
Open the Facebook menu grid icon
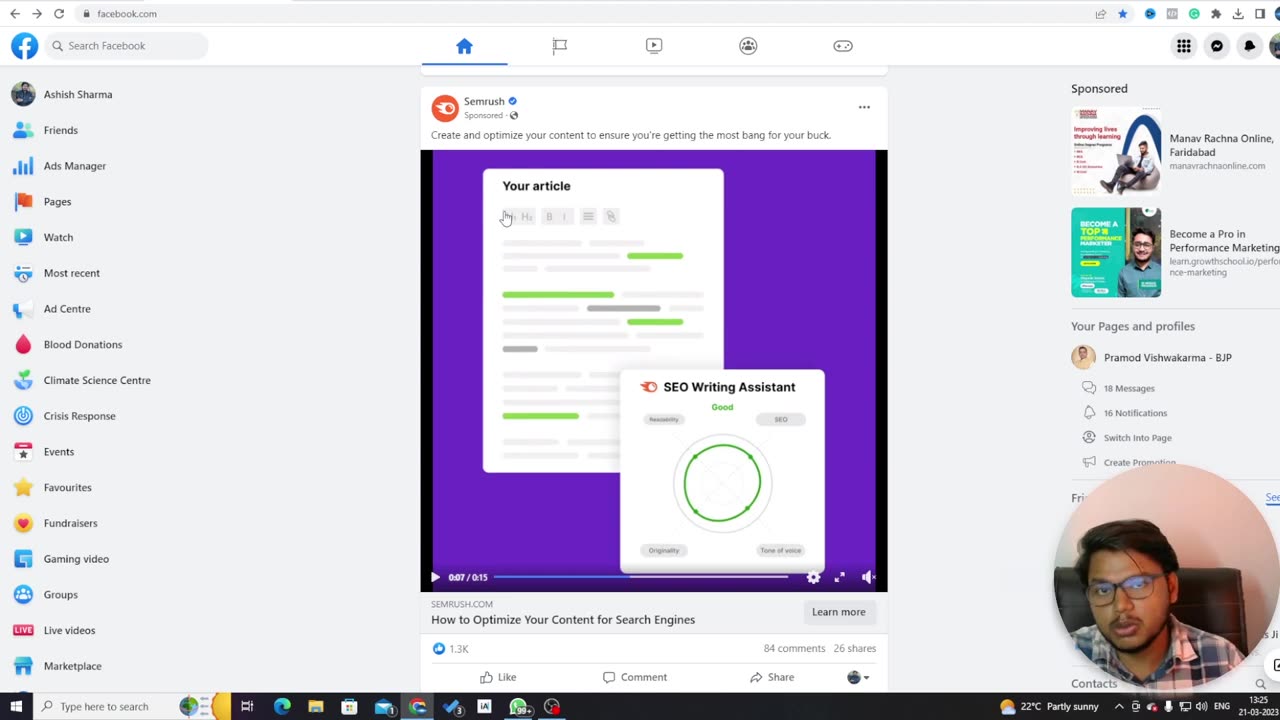click(x=1184, y=46)
